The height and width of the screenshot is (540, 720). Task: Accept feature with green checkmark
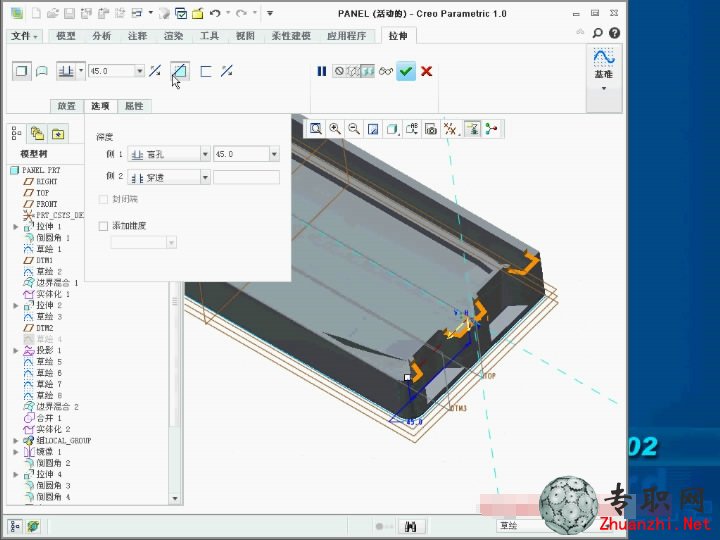pyautogui.click(x=406, y=71)
